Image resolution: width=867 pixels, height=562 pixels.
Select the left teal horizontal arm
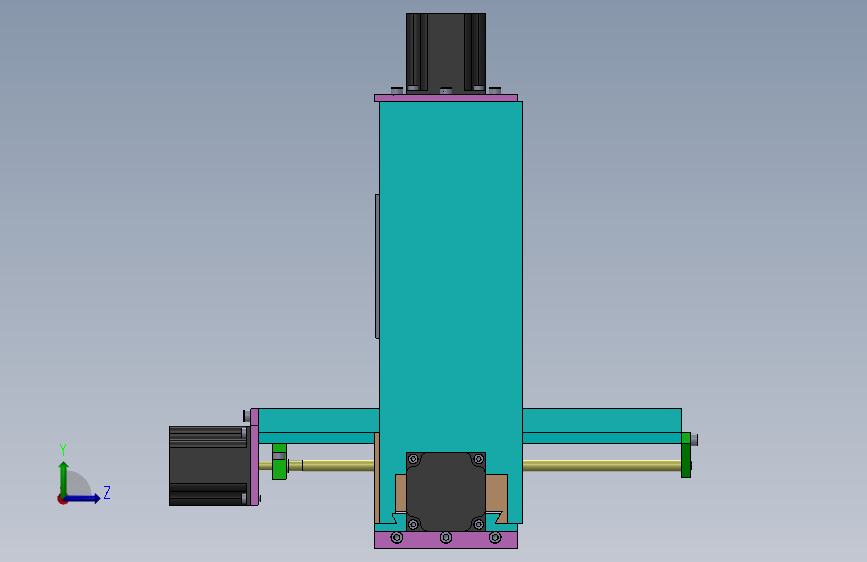click(318, 425)
